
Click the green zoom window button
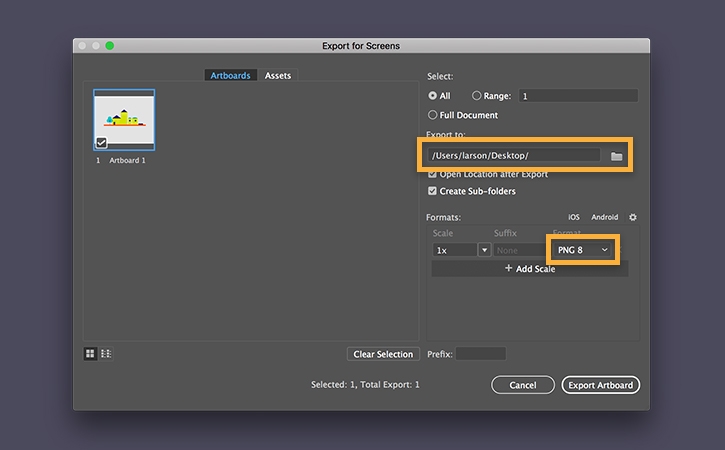109,45
